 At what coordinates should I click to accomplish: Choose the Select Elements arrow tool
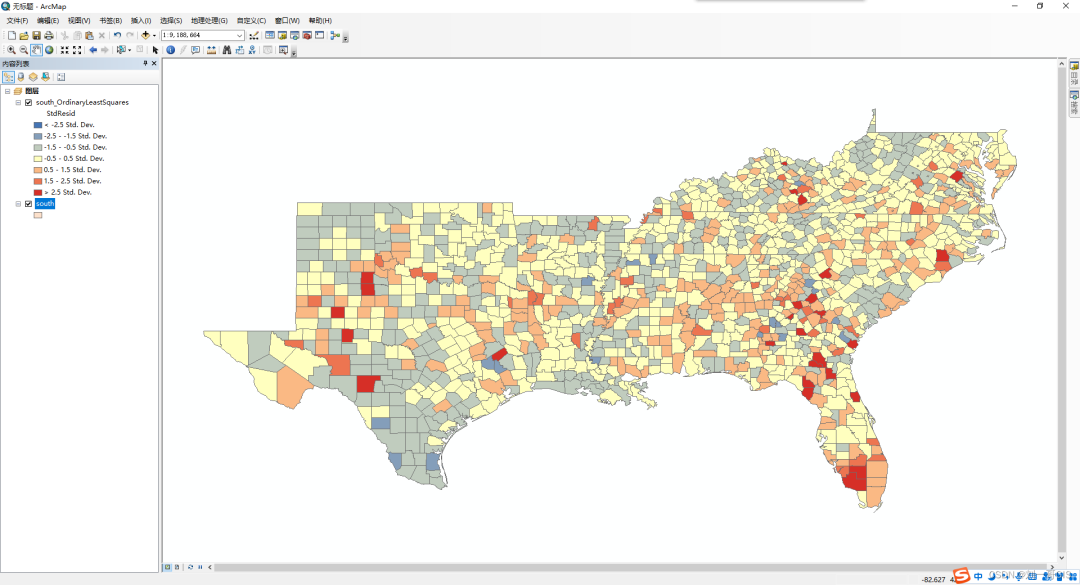[156, 50]
